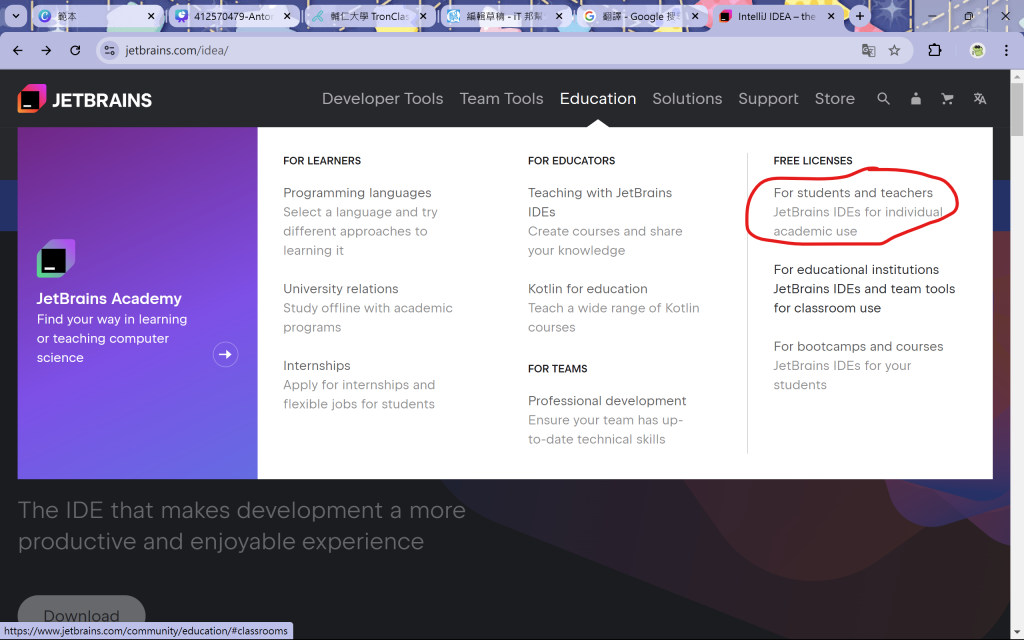Viewport: 1024px width, 640px height.
Task: Open the Kotlin for education link
Action: (588, 289)
